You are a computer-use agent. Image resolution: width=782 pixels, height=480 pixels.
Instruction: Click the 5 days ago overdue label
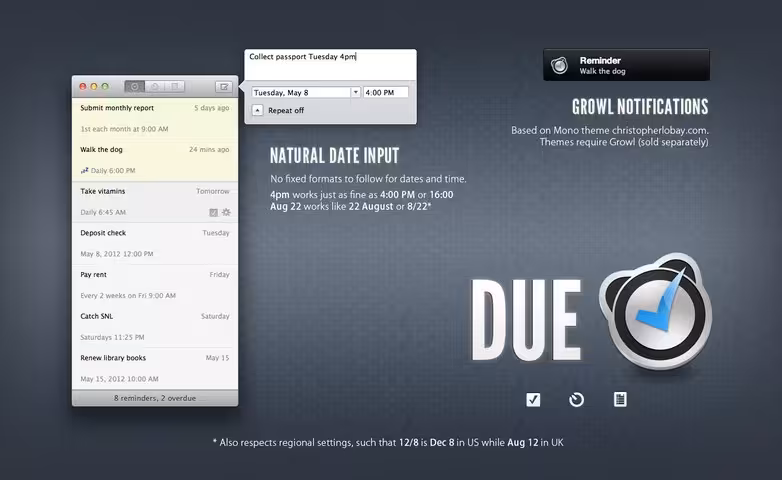coord(211,108)
